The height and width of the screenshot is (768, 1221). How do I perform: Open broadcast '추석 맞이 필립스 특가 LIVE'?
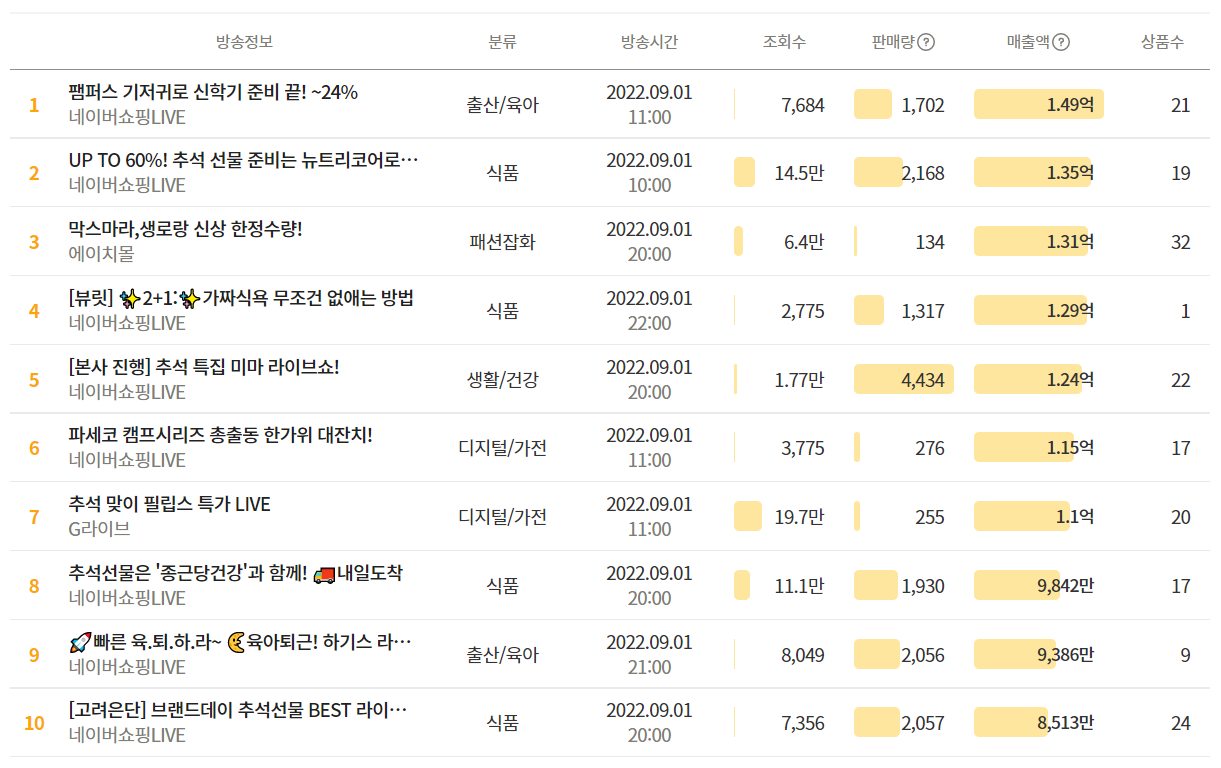170,504
